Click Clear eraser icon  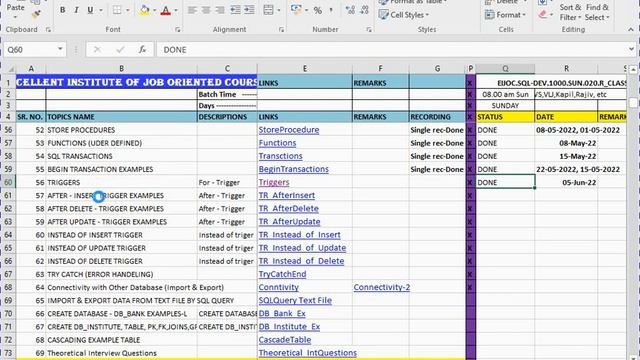[542, 15]
